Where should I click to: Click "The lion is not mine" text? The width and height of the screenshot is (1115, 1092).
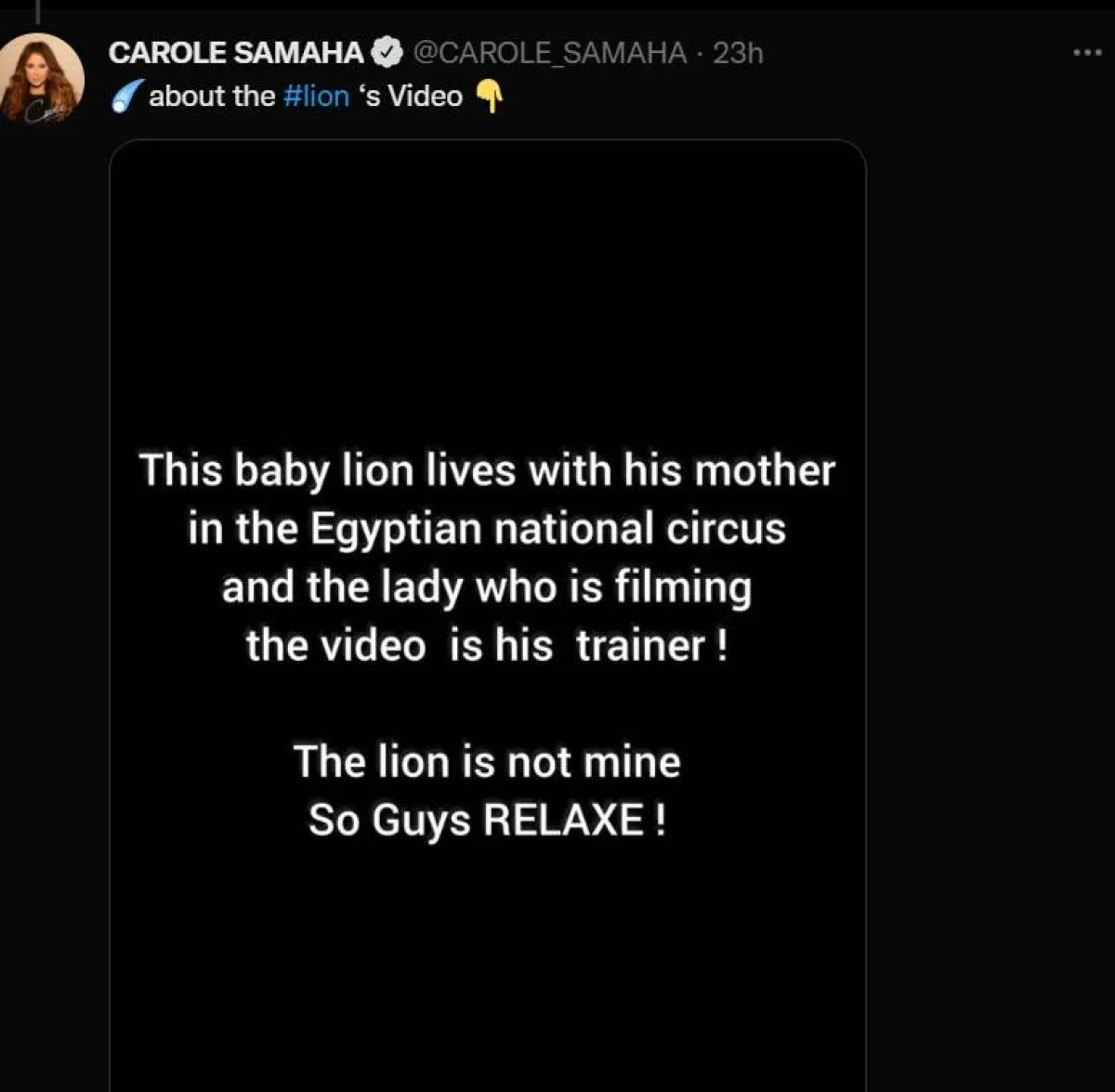(x=487, y=762)
